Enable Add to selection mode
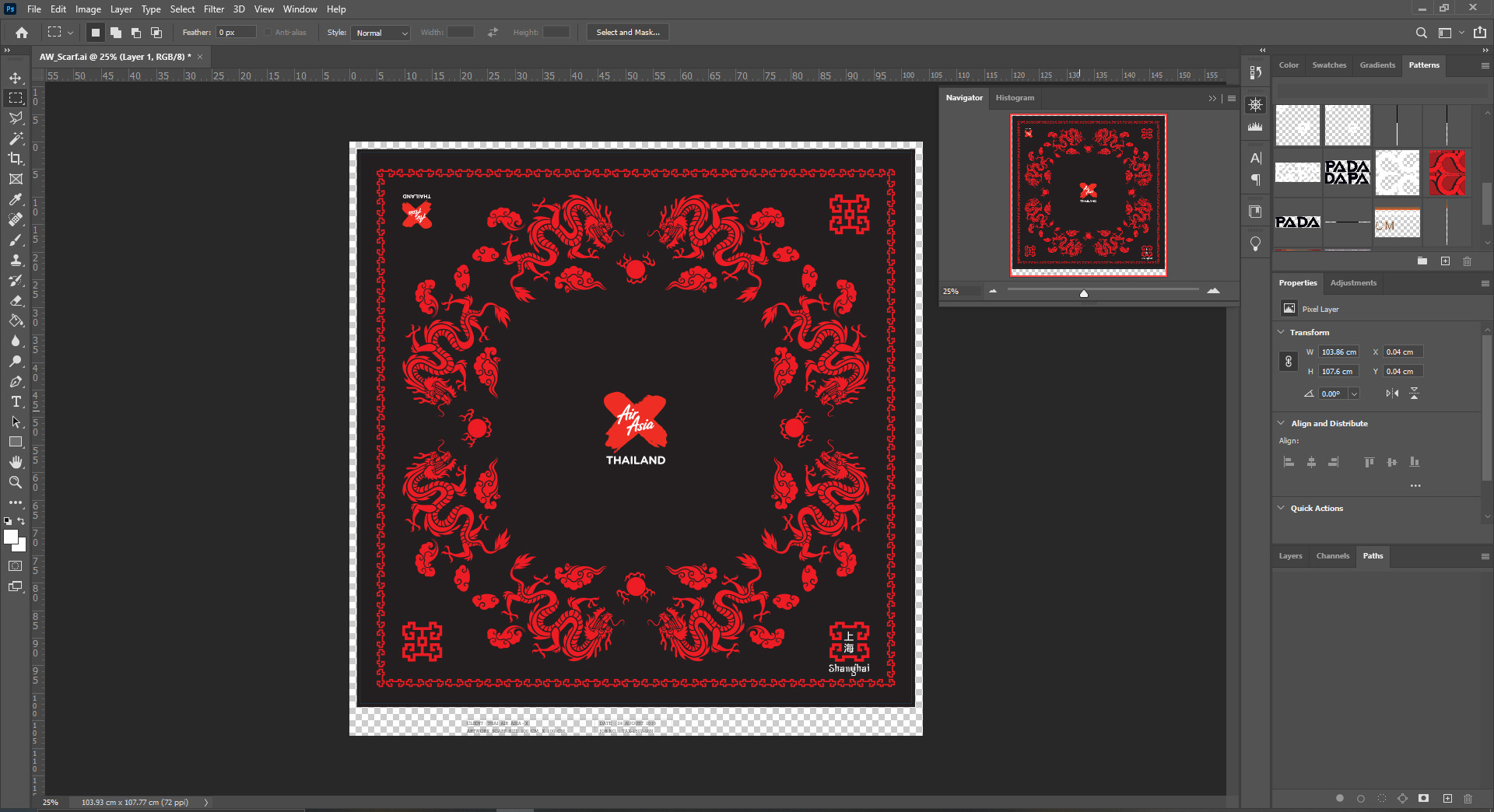The height and width of the screenshot is (812, 1494). [116, 33]
